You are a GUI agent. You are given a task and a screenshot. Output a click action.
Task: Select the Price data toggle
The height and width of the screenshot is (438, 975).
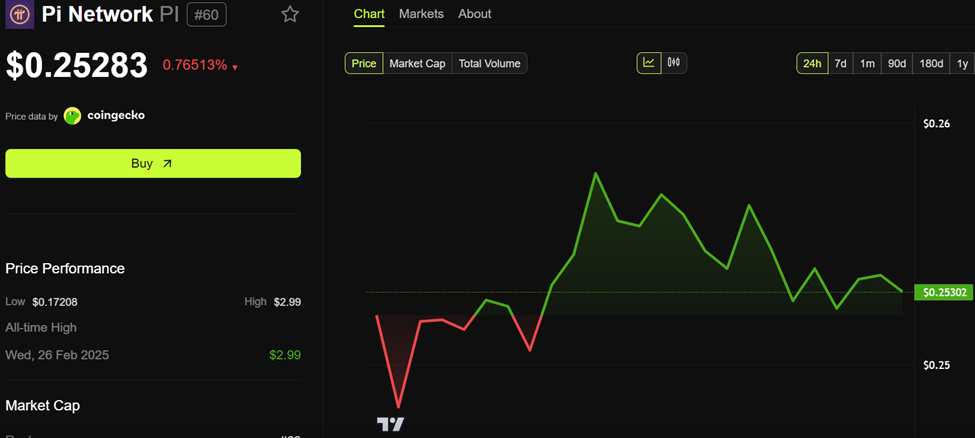pyautogui.click(x=364, y=63)
